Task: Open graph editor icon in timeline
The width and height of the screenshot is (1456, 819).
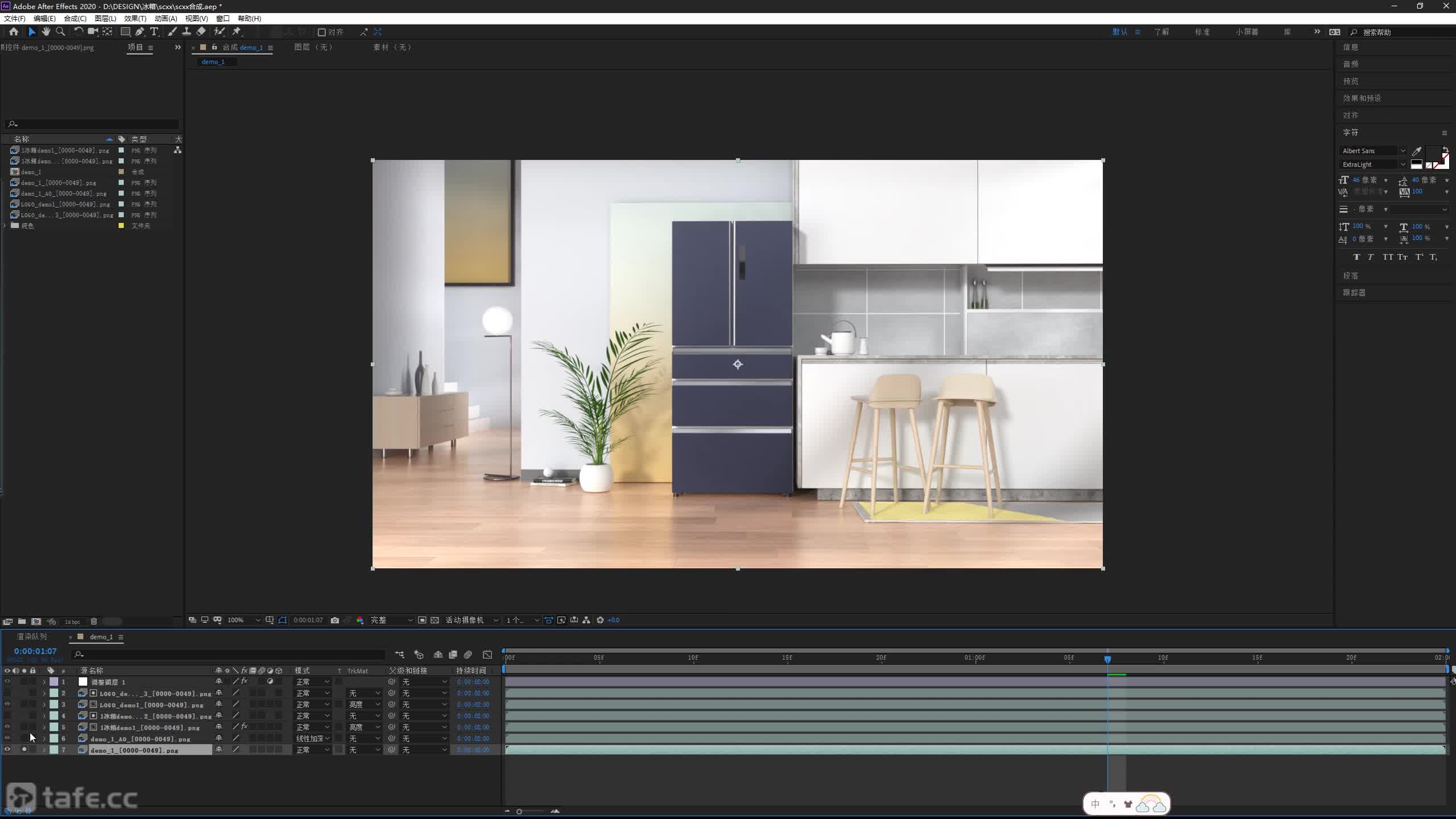Action: (x=487, y=655)
